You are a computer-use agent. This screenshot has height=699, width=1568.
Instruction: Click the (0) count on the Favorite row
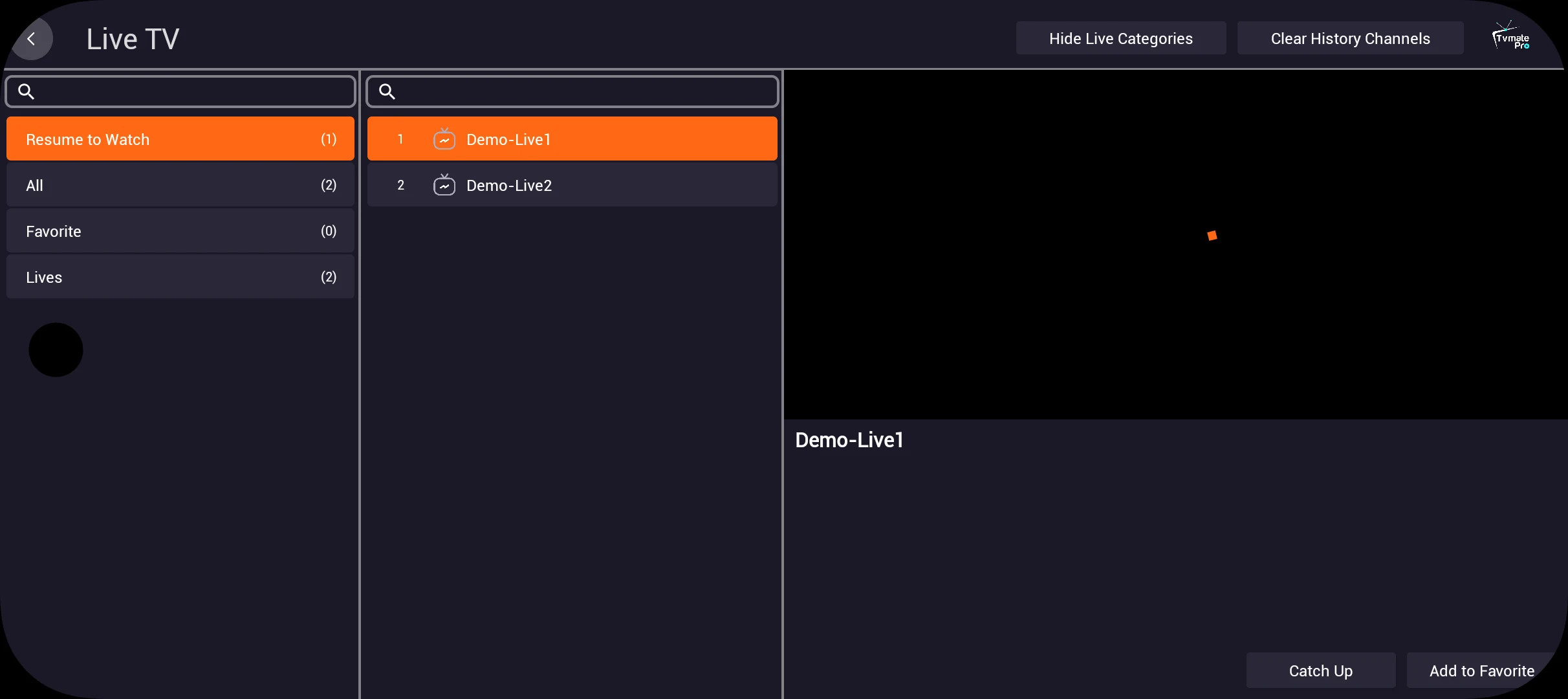tap(329, 231)
